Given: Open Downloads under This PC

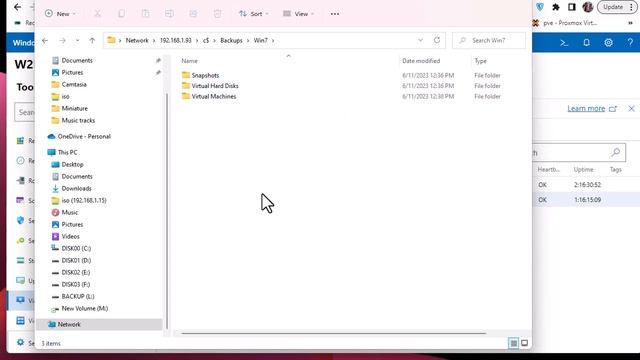Looking at the screenshot, I should point(76,189).
